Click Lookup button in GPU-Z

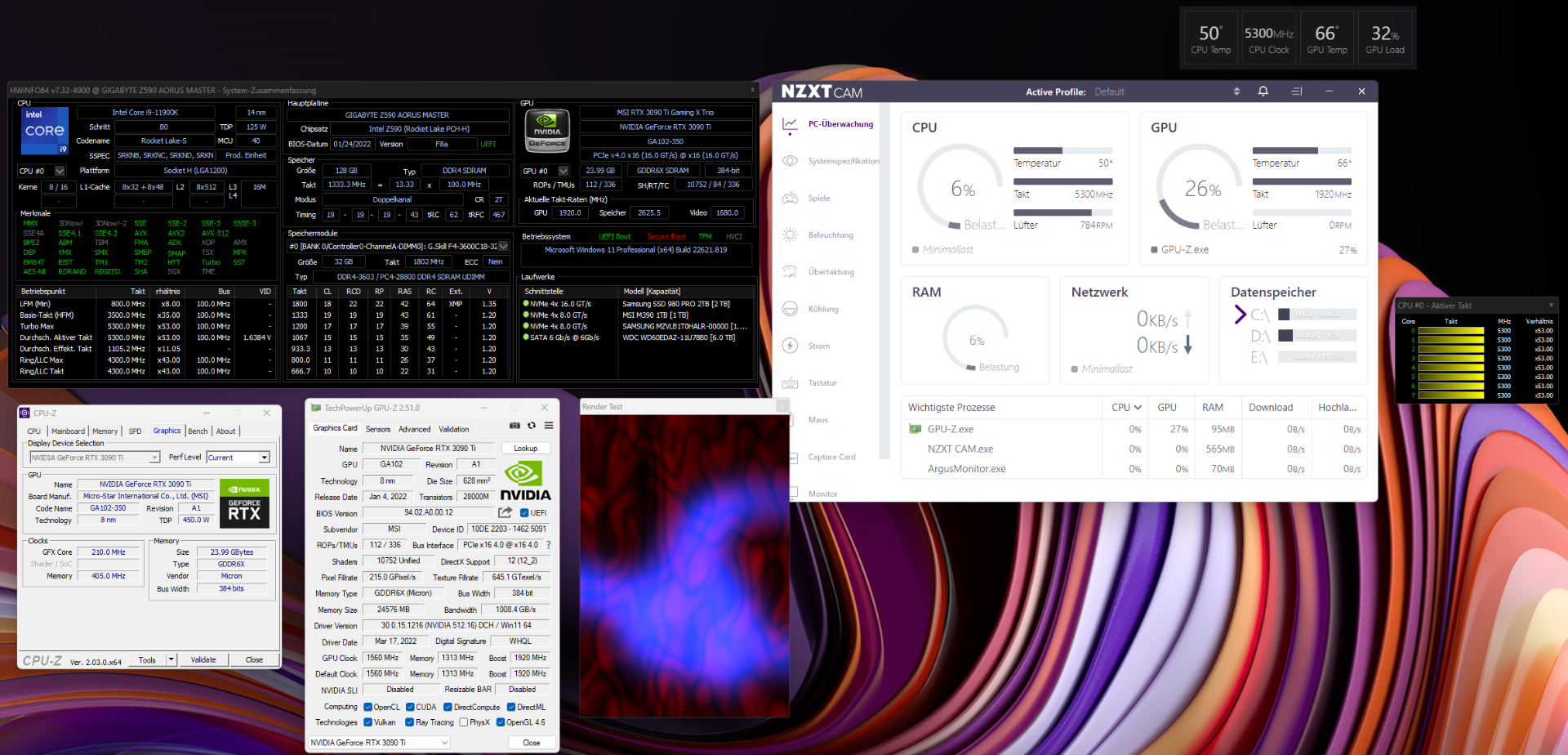[x=525, y=449]
